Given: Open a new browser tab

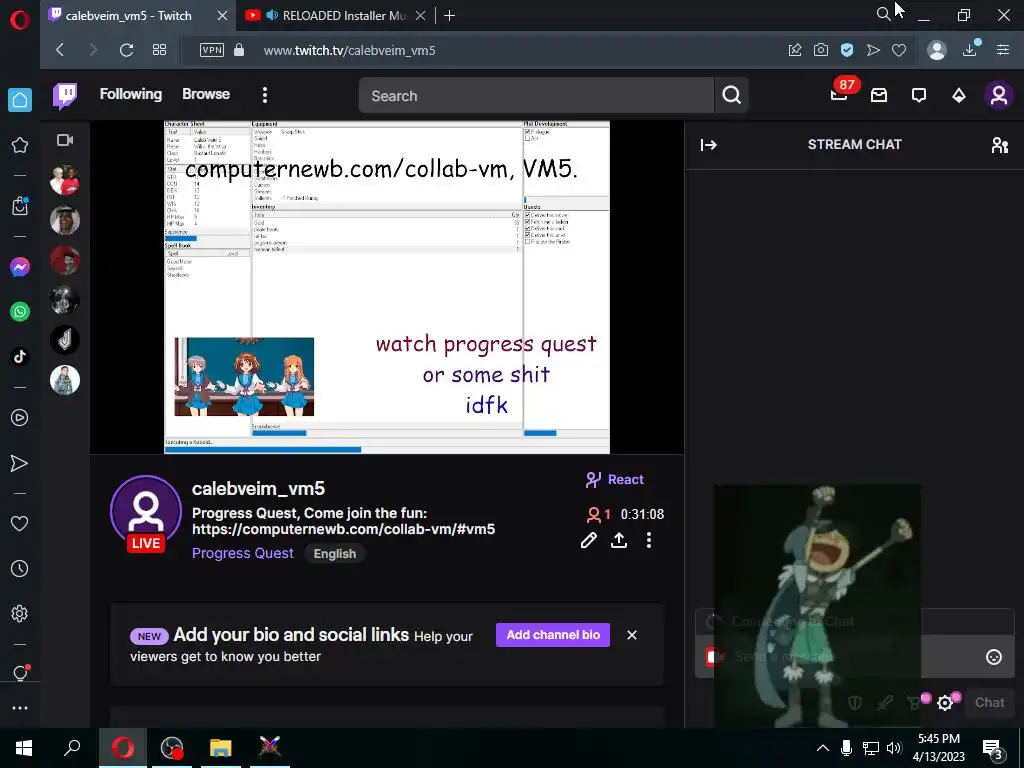Looking at the screenshot, I should click(x=449, y=16).
